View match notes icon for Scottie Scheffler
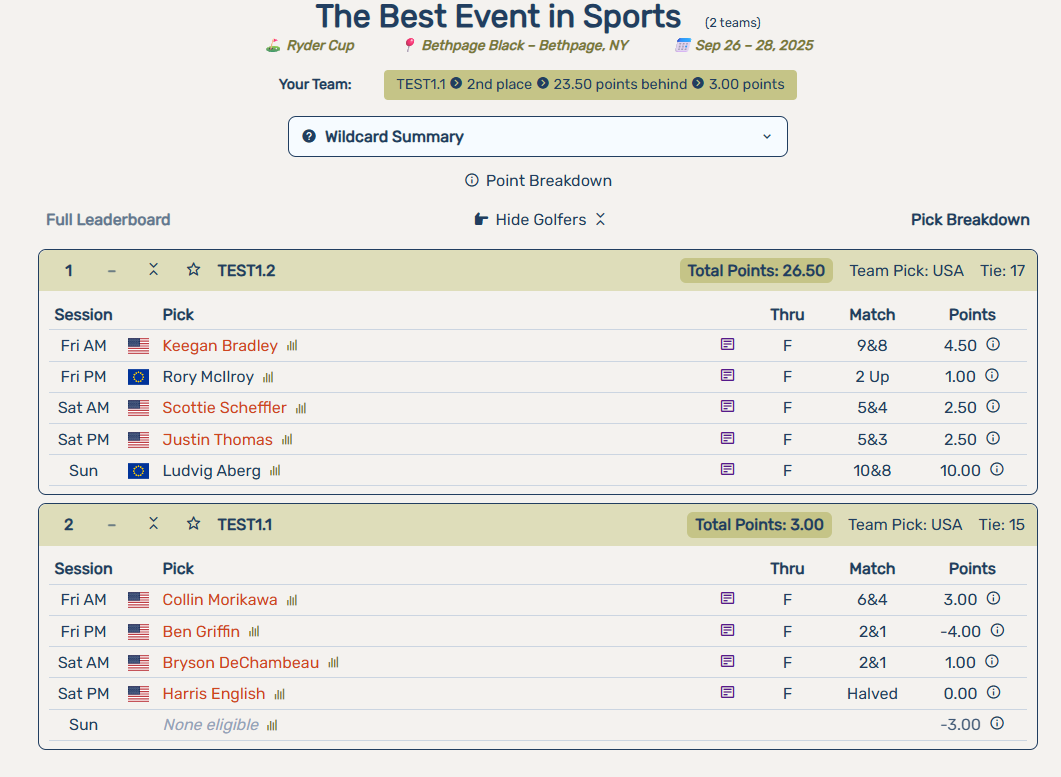Image resolution: width=1061 pixels, height=777 pixels. (727, 407)
